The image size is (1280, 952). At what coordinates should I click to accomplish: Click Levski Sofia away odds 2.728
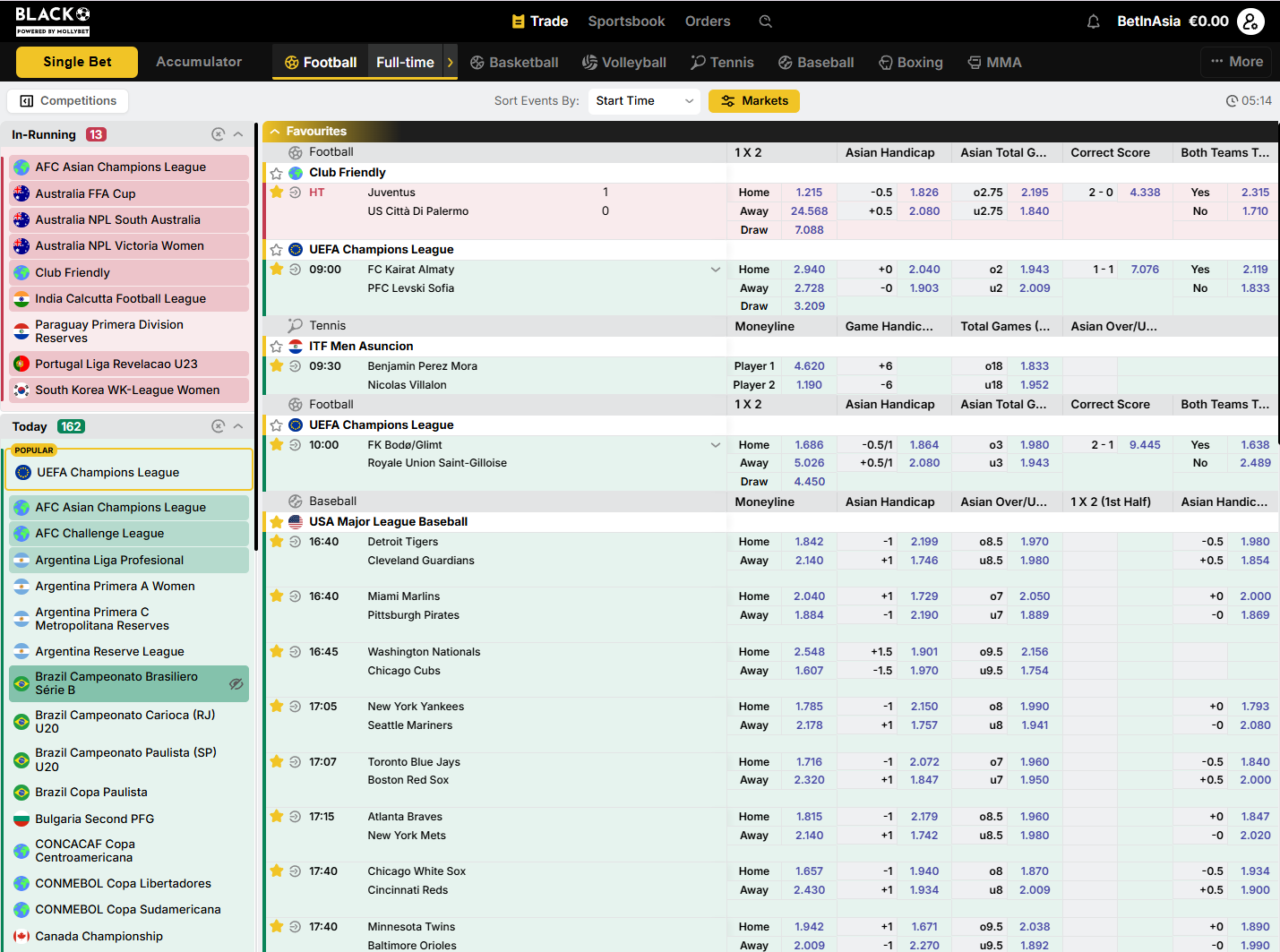809,288
